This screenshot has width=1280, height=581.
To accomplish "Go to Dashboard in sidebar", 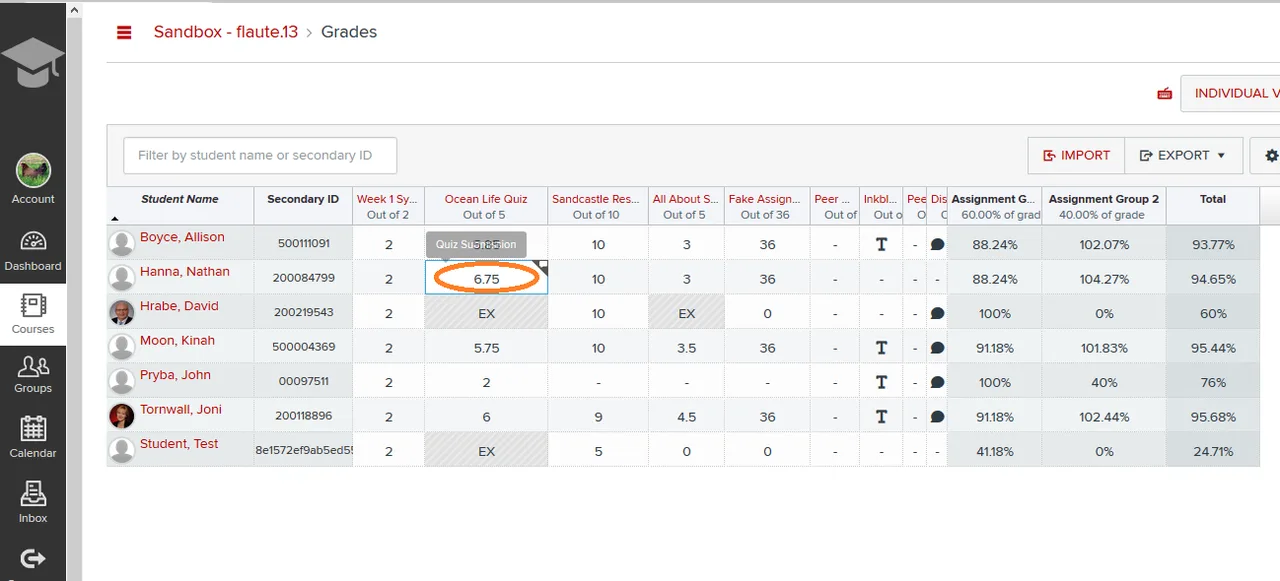I will 33,251.
